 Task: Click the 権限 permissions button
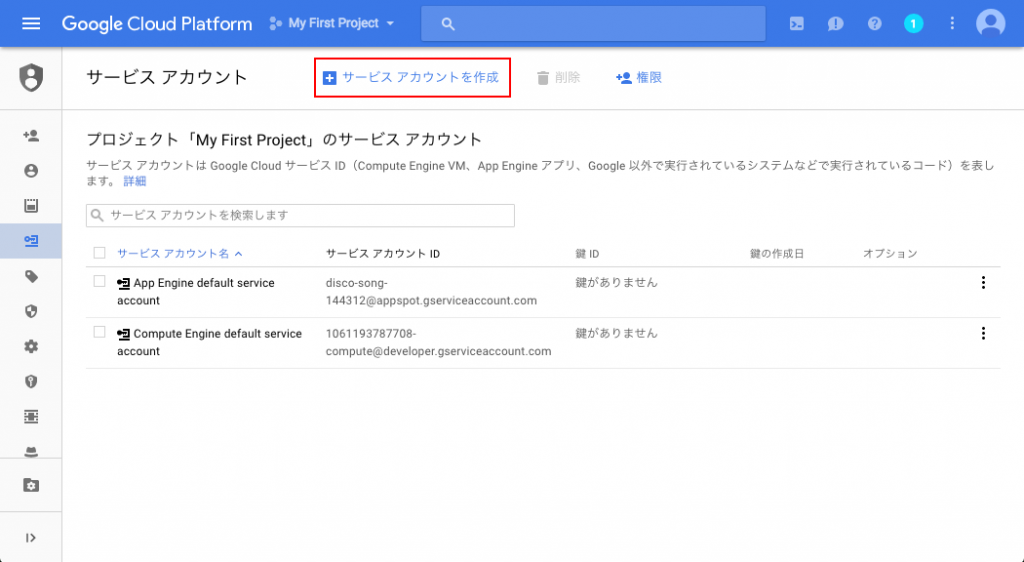(639, 78)
